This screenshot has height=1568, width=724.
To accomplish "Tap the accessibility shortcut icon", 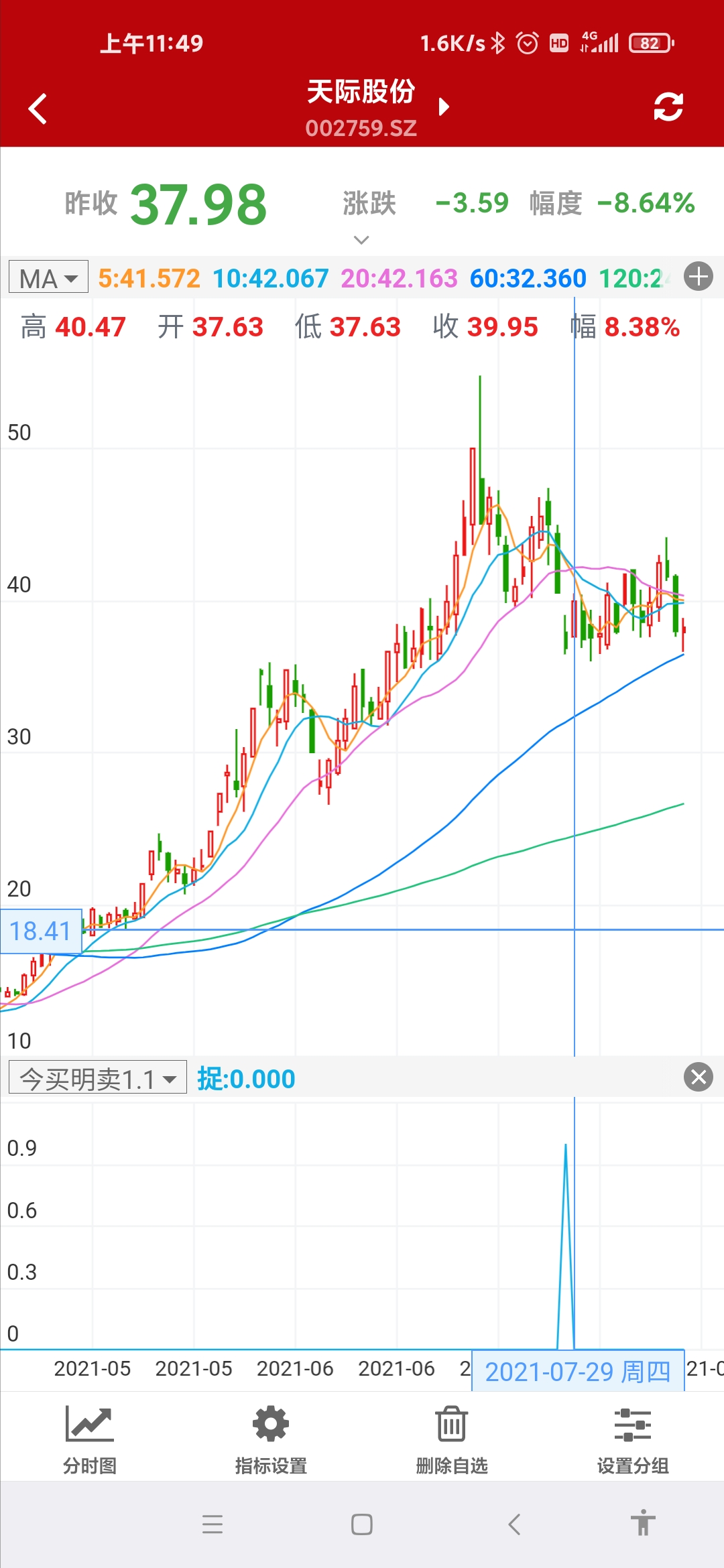I will [x=642, y=1524].
